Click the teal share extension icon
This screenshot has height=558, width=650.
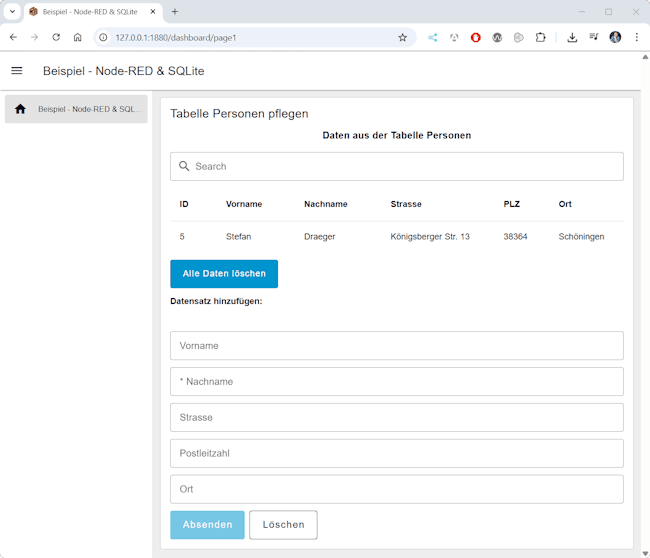[x=433, y=38]
